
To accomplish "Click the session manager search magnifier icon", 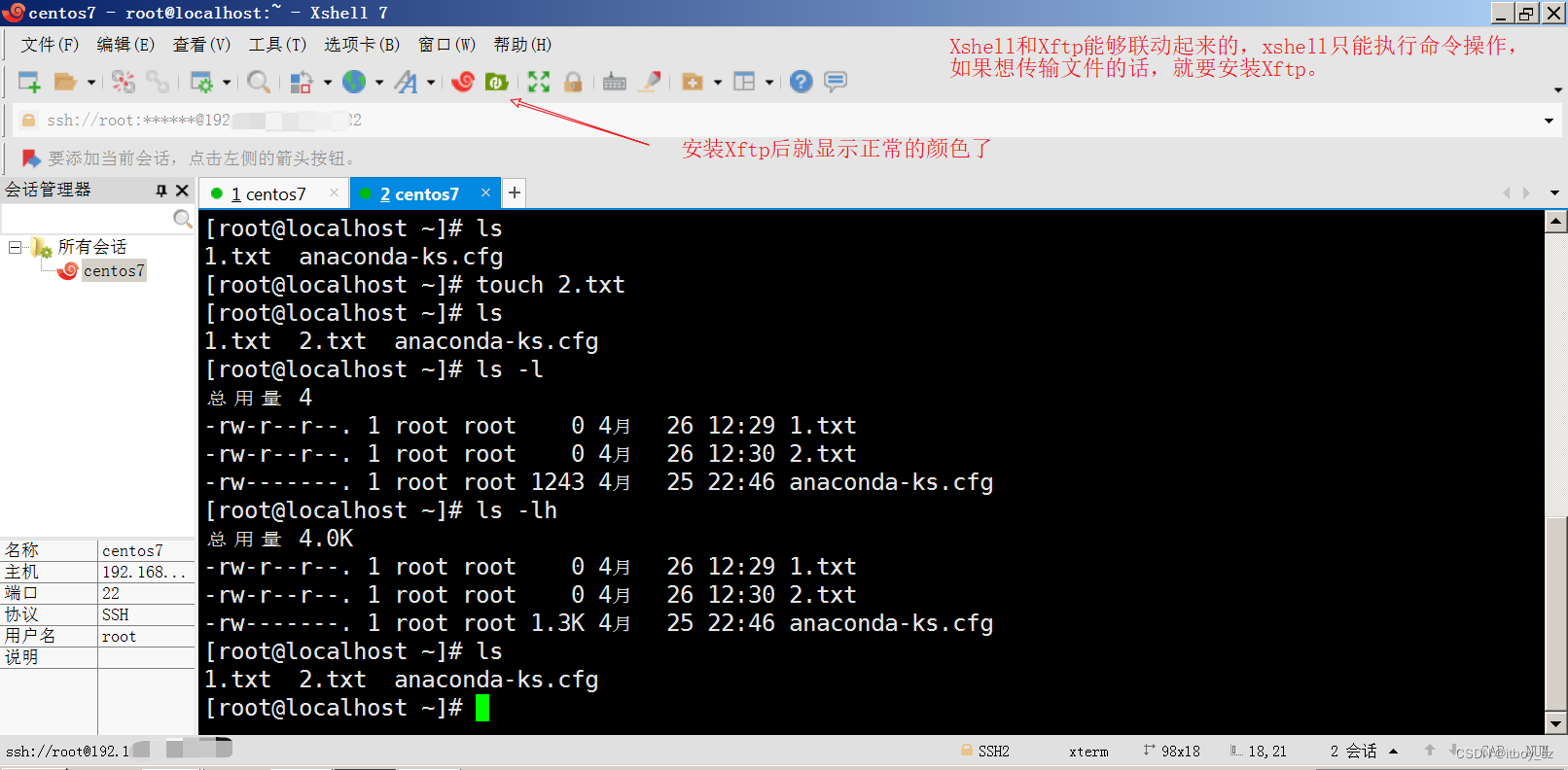I will 182,219.
